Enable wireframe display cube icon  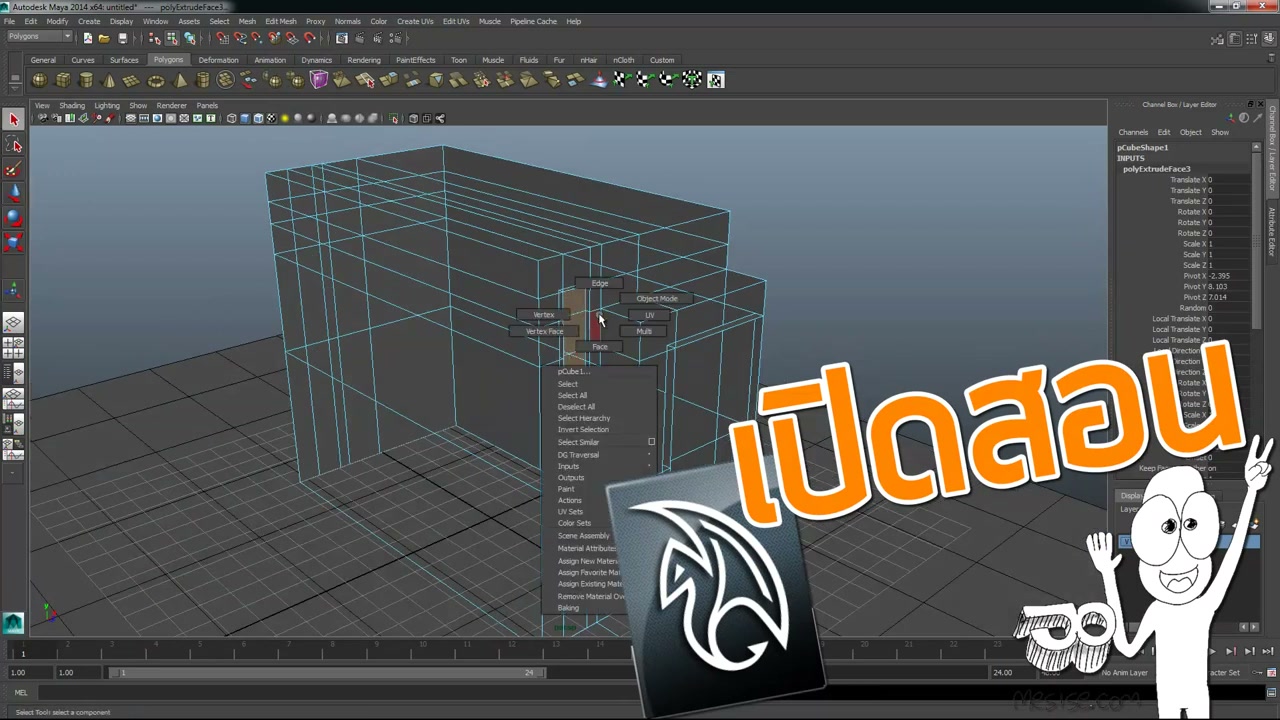(x=231, y=118)
